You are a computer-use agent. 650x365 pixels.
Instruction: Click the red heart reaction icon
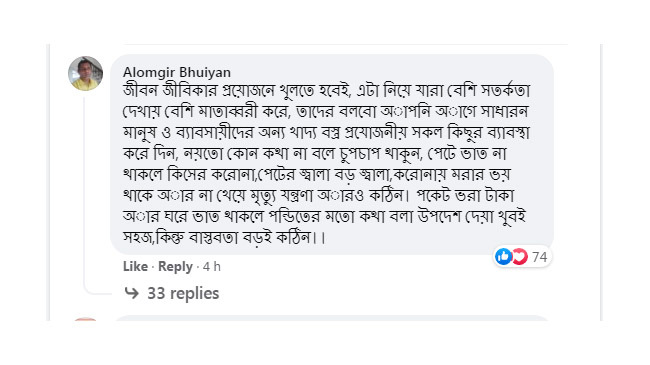point(520,257)
